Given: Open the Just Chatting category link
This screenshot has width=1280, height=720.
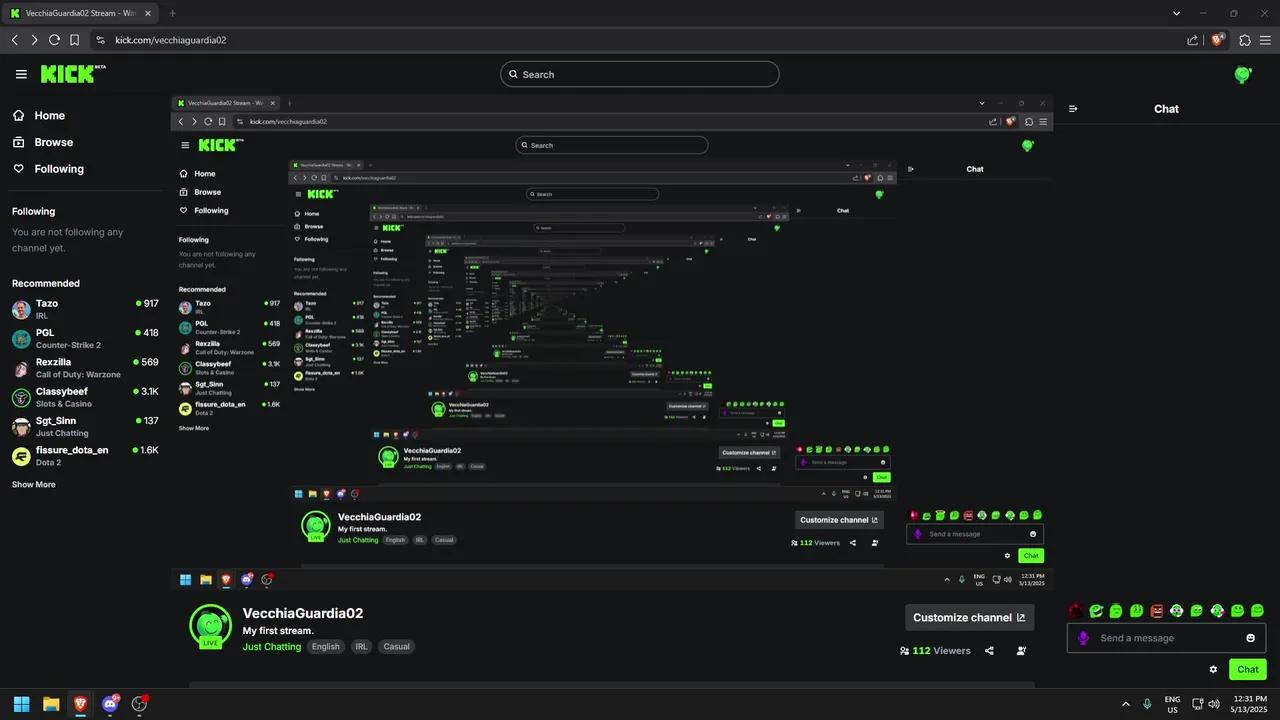Looking at the screenshot, I should click(272, 647).
